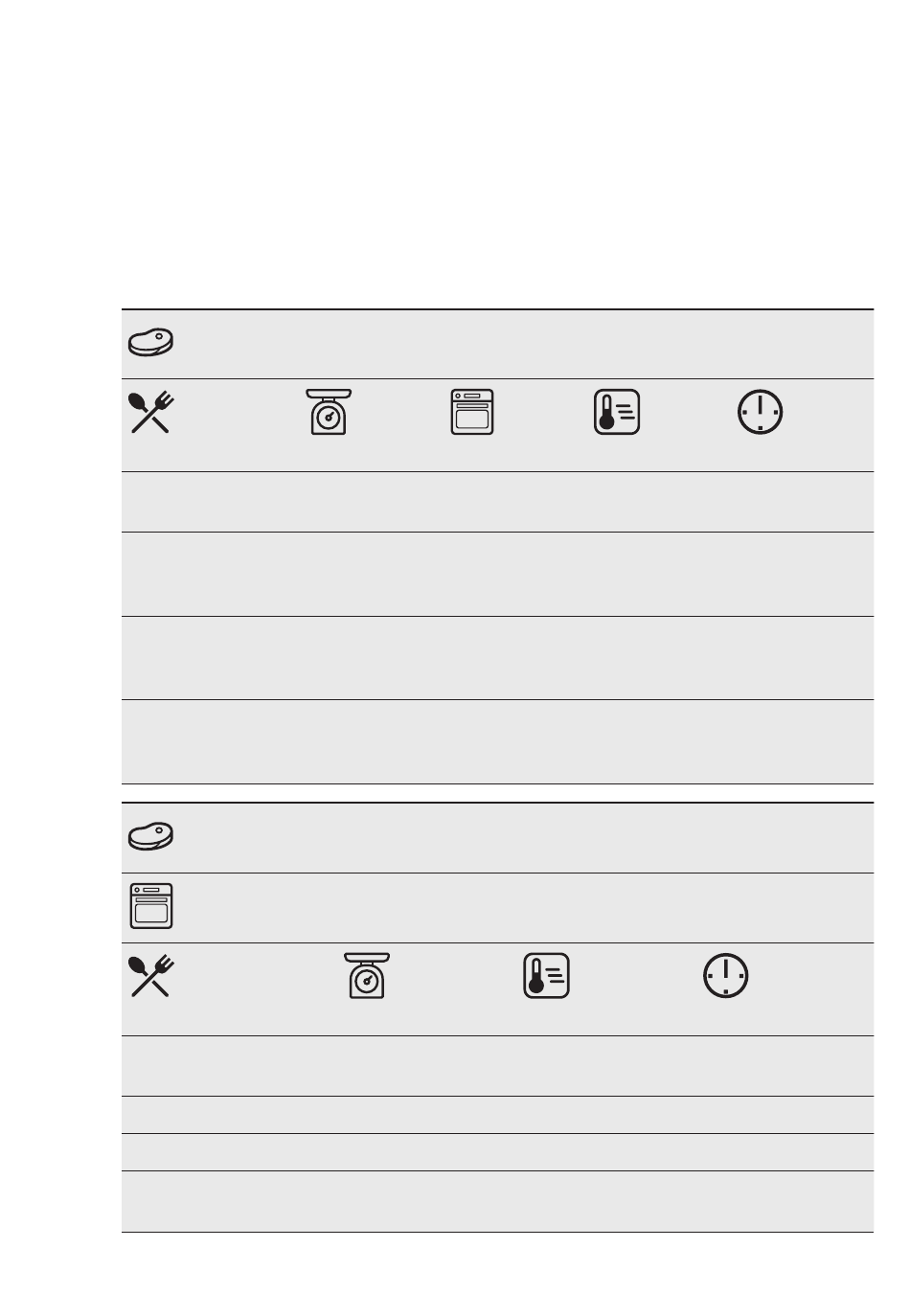
Task: Select second blank row of the upper table
Action: 497,574
